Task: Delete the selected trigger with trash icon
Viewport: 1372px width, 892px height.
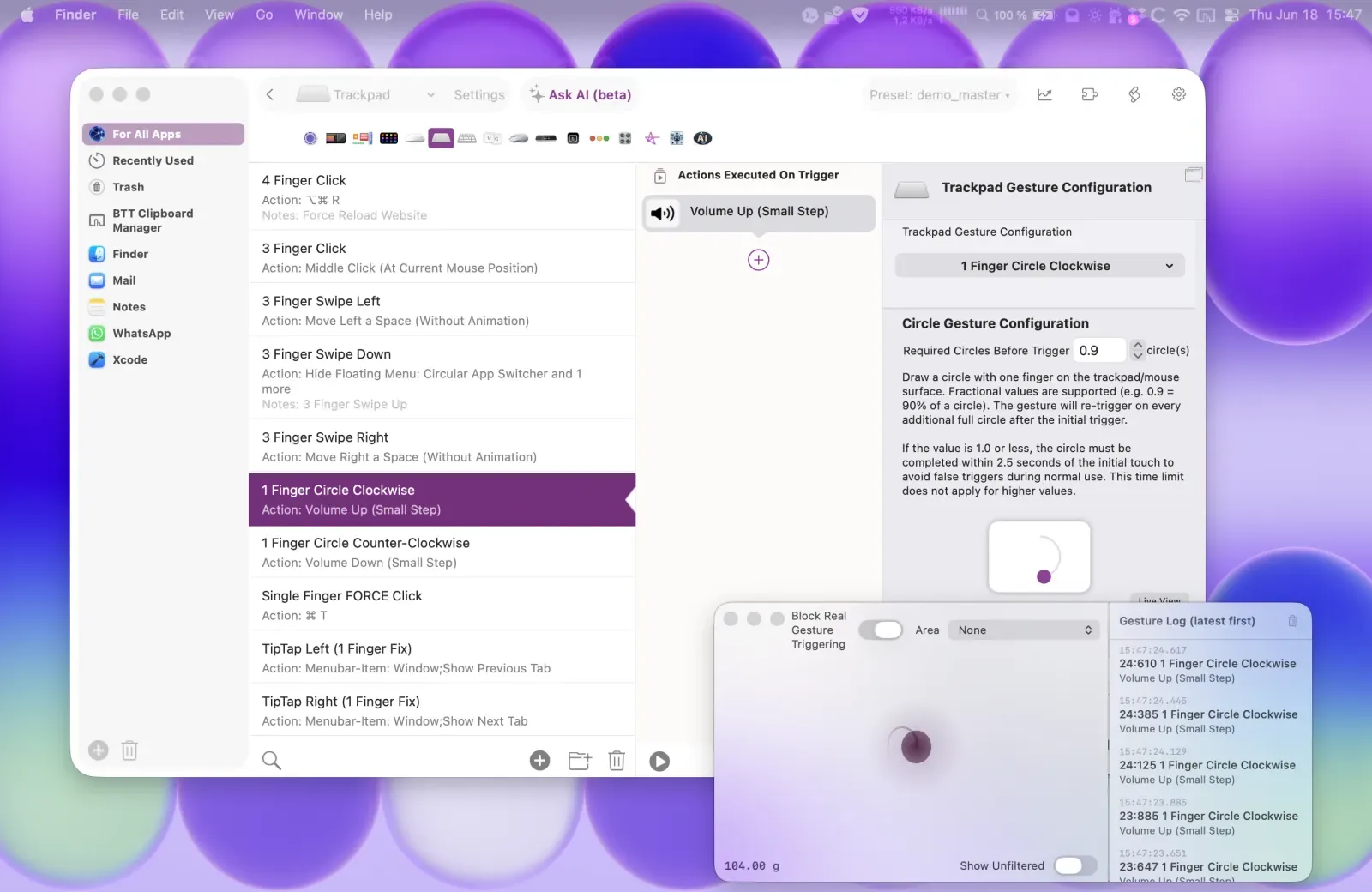Action: point(617,761)
